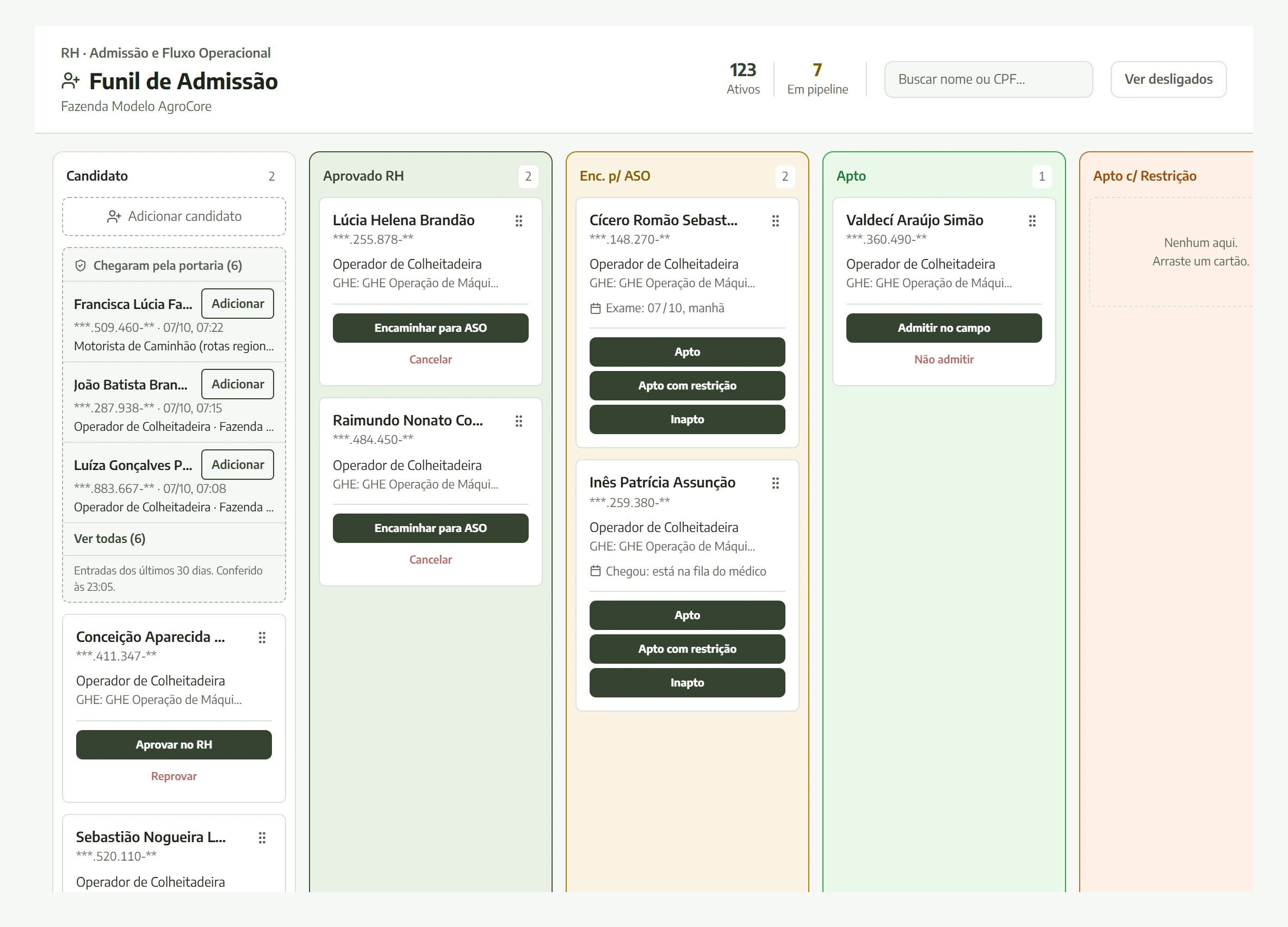Open the Ver desligados view

coord(1168,79)
